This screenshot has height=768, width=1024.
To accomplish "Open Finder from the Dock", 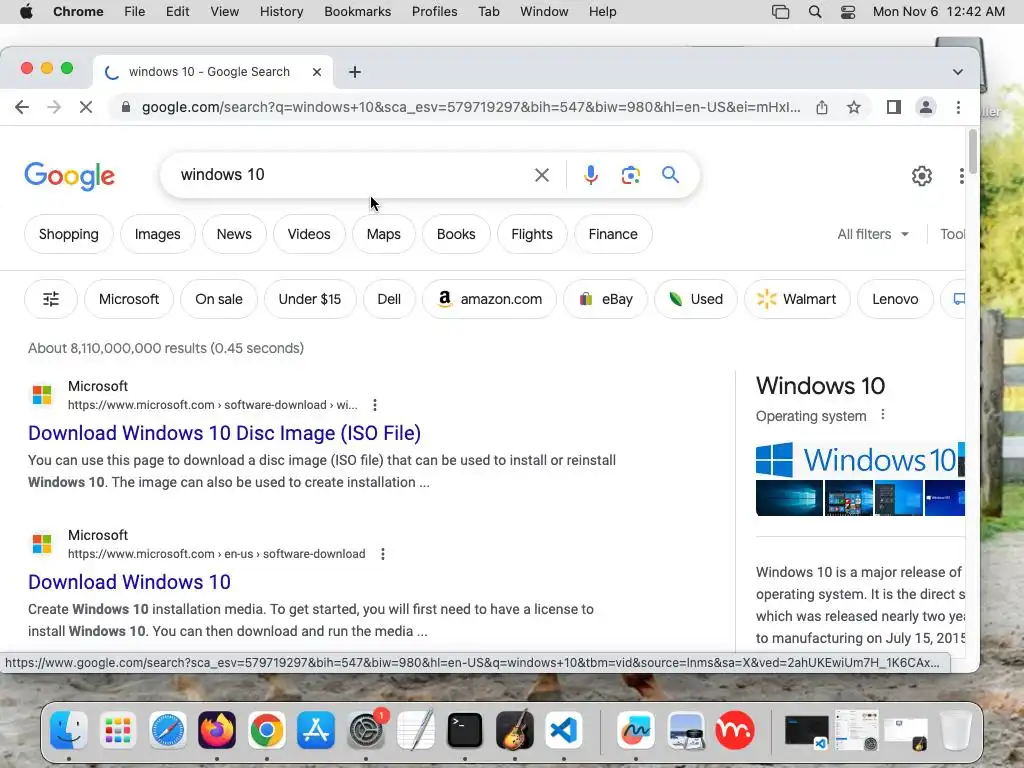I will pyautogui.click(x=69, y=729).
